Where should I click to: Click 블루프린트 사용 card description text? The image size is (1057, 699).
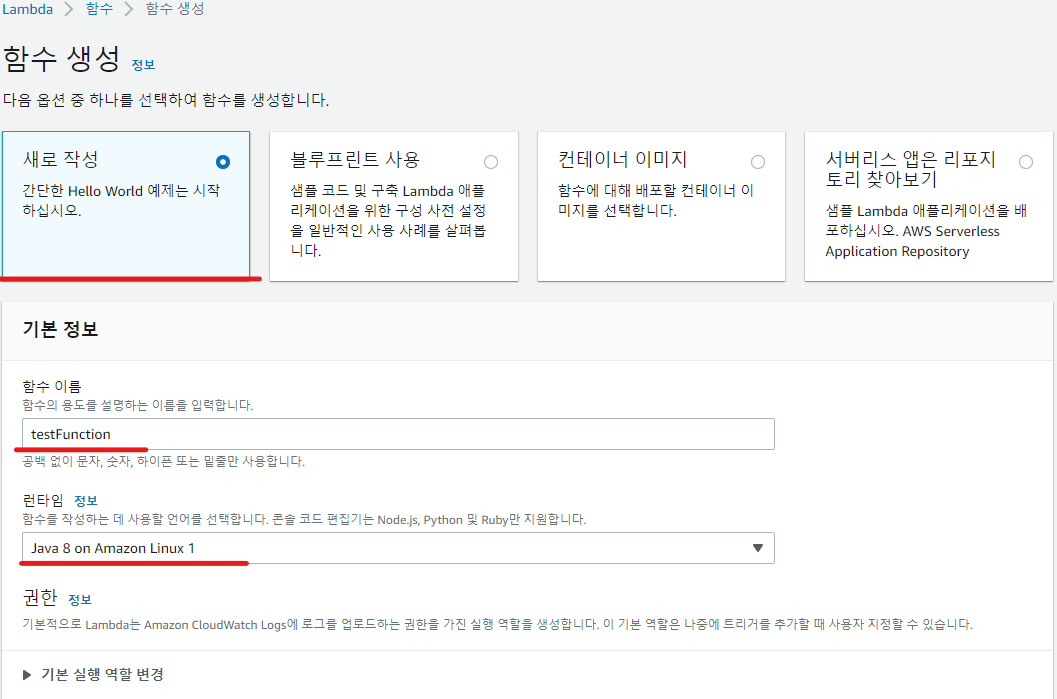[x=388, y=220]
